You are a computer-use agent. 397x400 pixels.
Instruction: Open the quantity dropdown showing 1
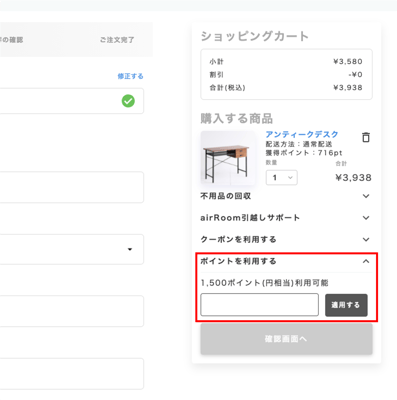(x=282, y=178)
